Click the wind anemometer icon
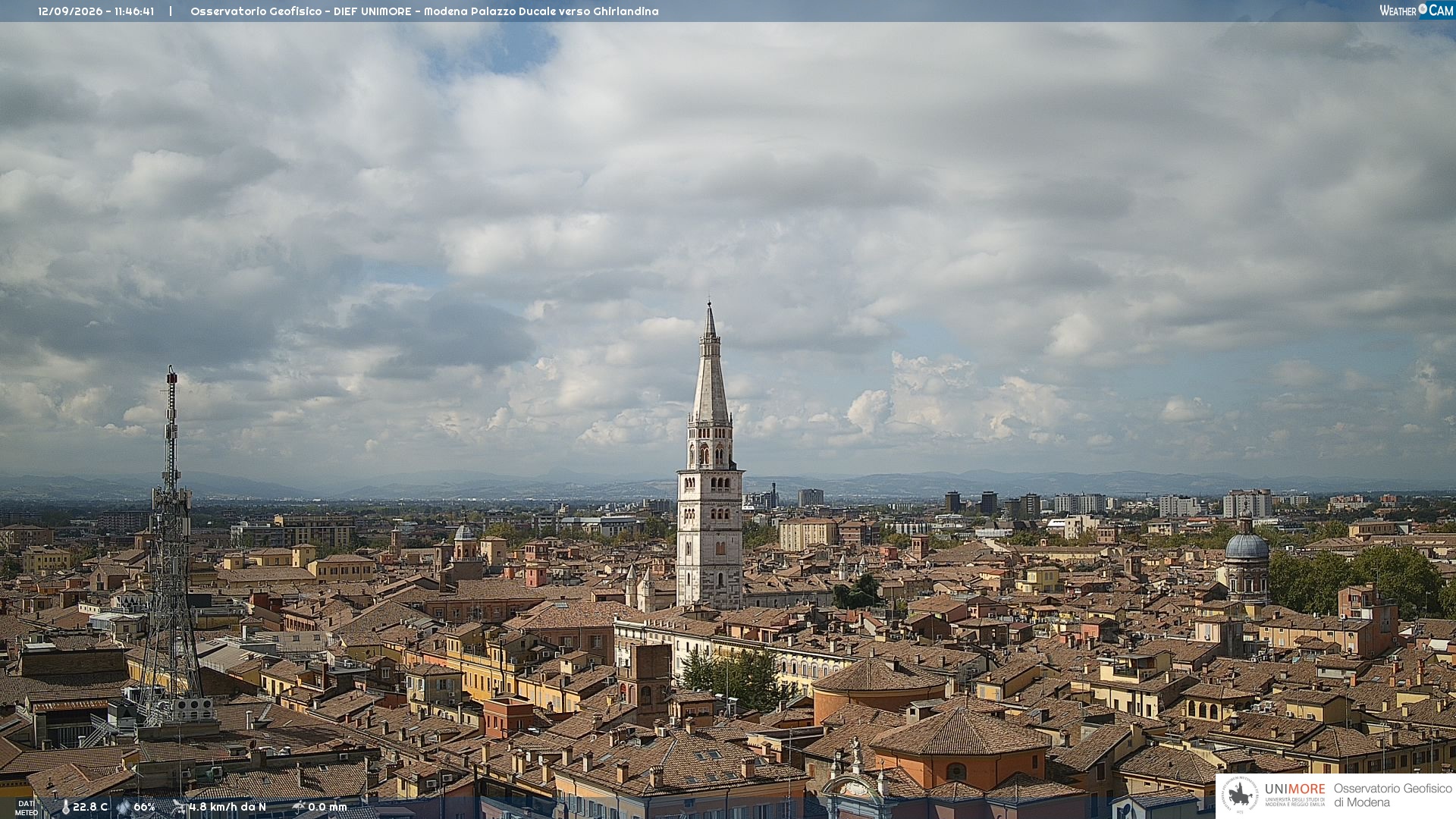1456x819 pixels. pos(179,808)
